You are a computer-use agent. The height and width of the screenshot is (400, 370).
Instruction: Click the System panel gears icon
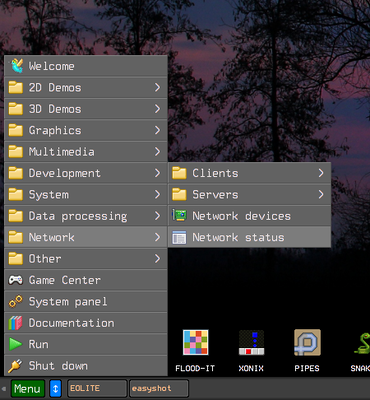coord(16,301)
